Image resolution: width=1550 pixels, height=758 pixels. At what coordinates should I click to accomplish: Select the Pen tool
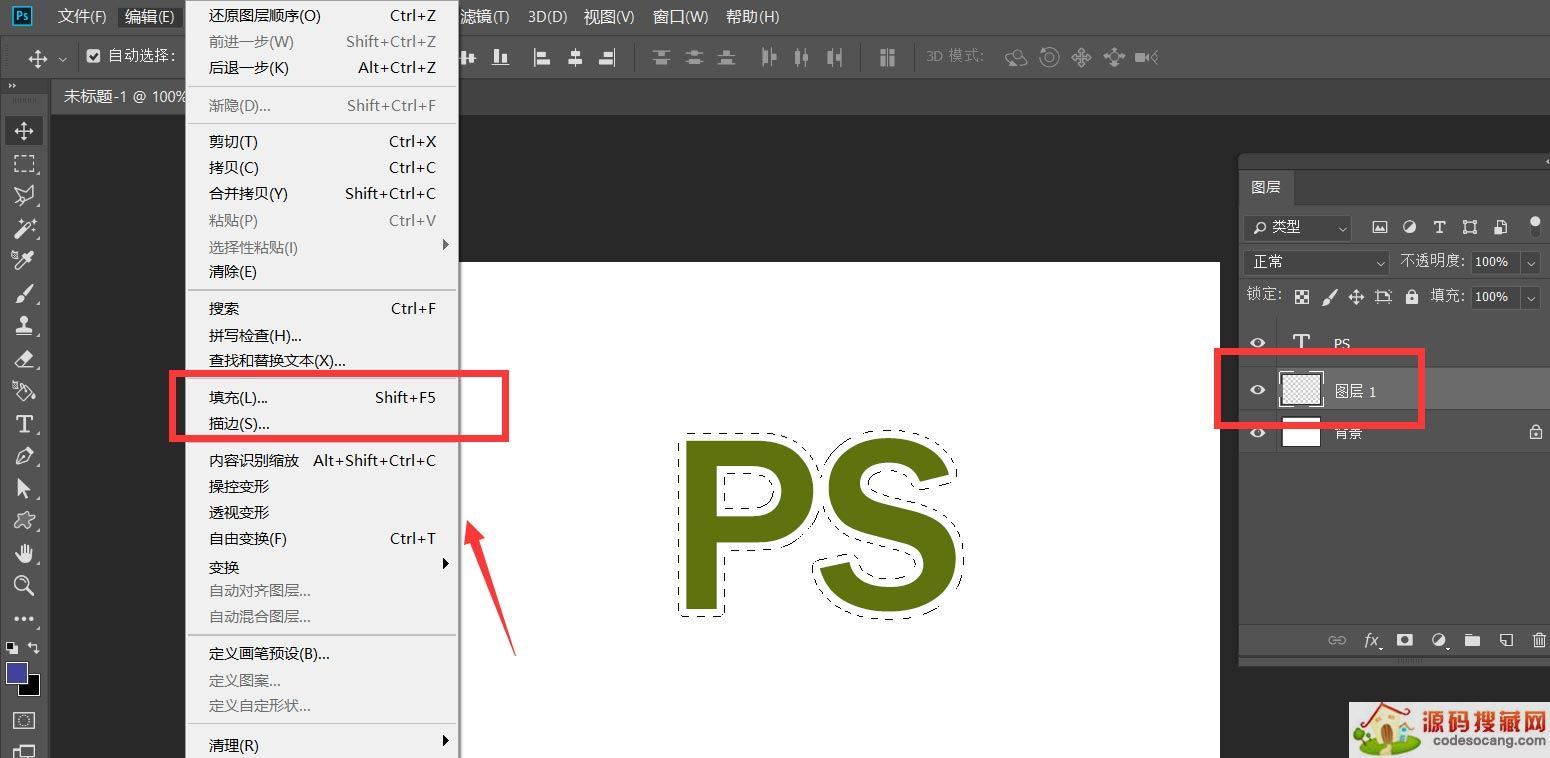pos(24,456)
